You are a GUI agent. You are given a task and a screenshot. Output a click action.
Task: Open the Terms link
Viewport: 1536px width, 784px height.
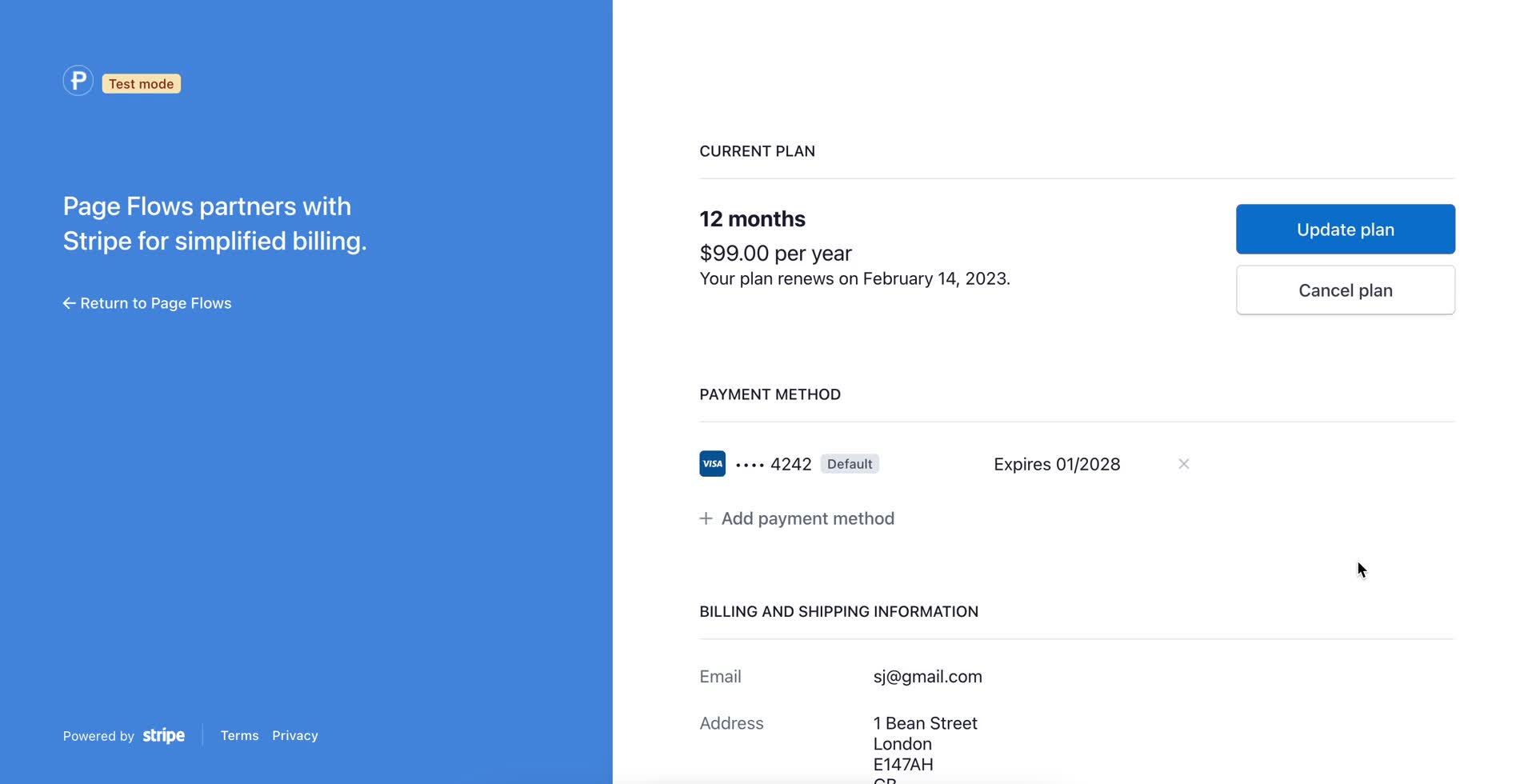click(x=240, y=735)
